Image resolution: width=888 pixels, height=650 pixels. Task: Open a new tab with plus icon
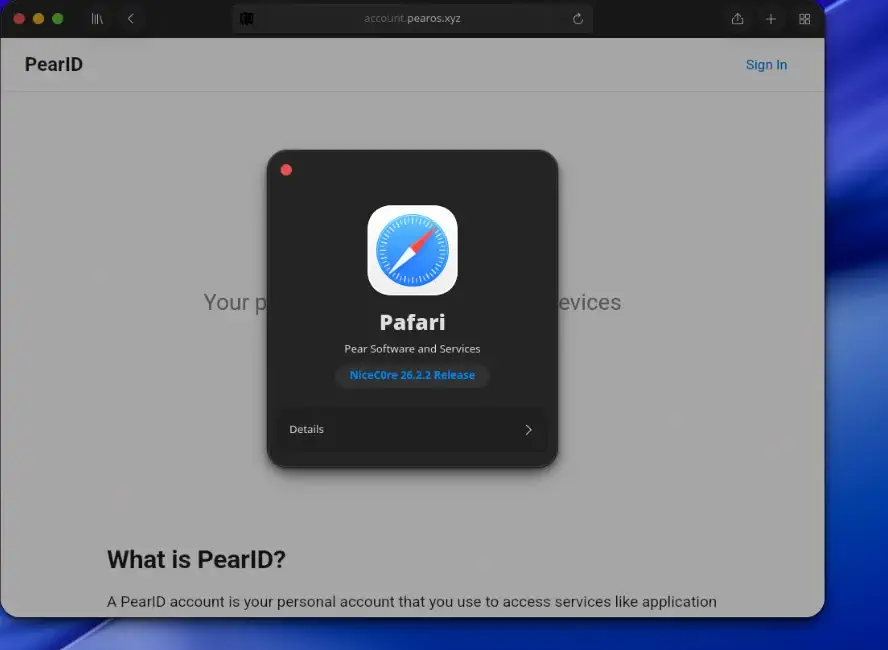click(771, 19)
